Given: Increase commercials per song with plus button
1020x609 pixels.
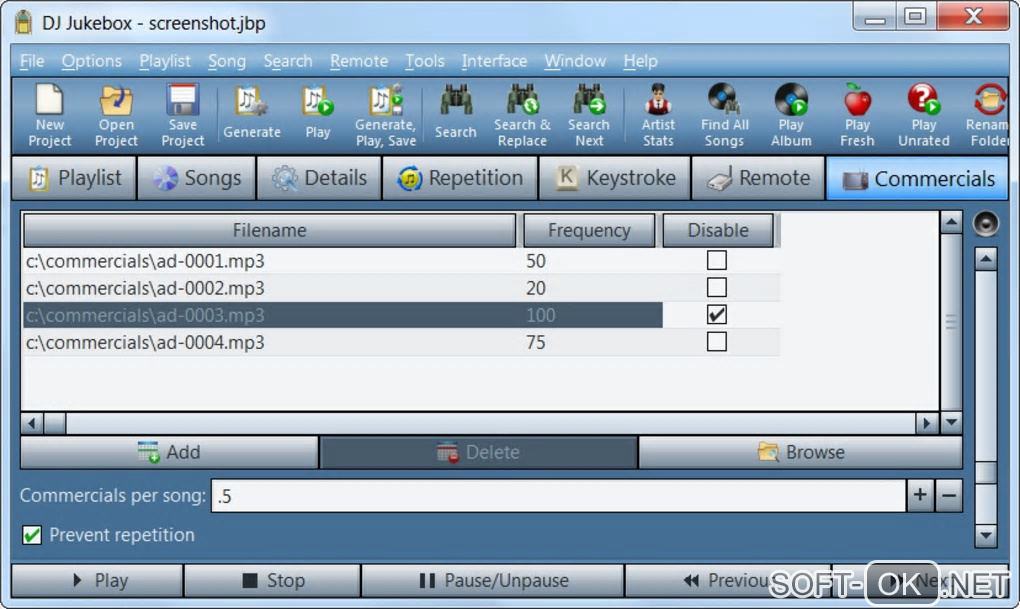Looking at the screenshot, I should click(x=920, y=496).
